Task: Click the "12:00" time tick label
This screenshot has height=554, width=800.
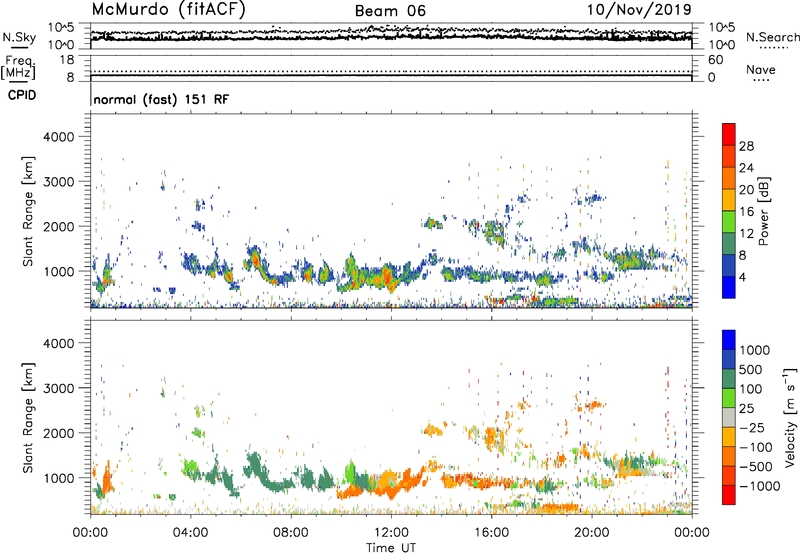Action: [x=391, y=533]
